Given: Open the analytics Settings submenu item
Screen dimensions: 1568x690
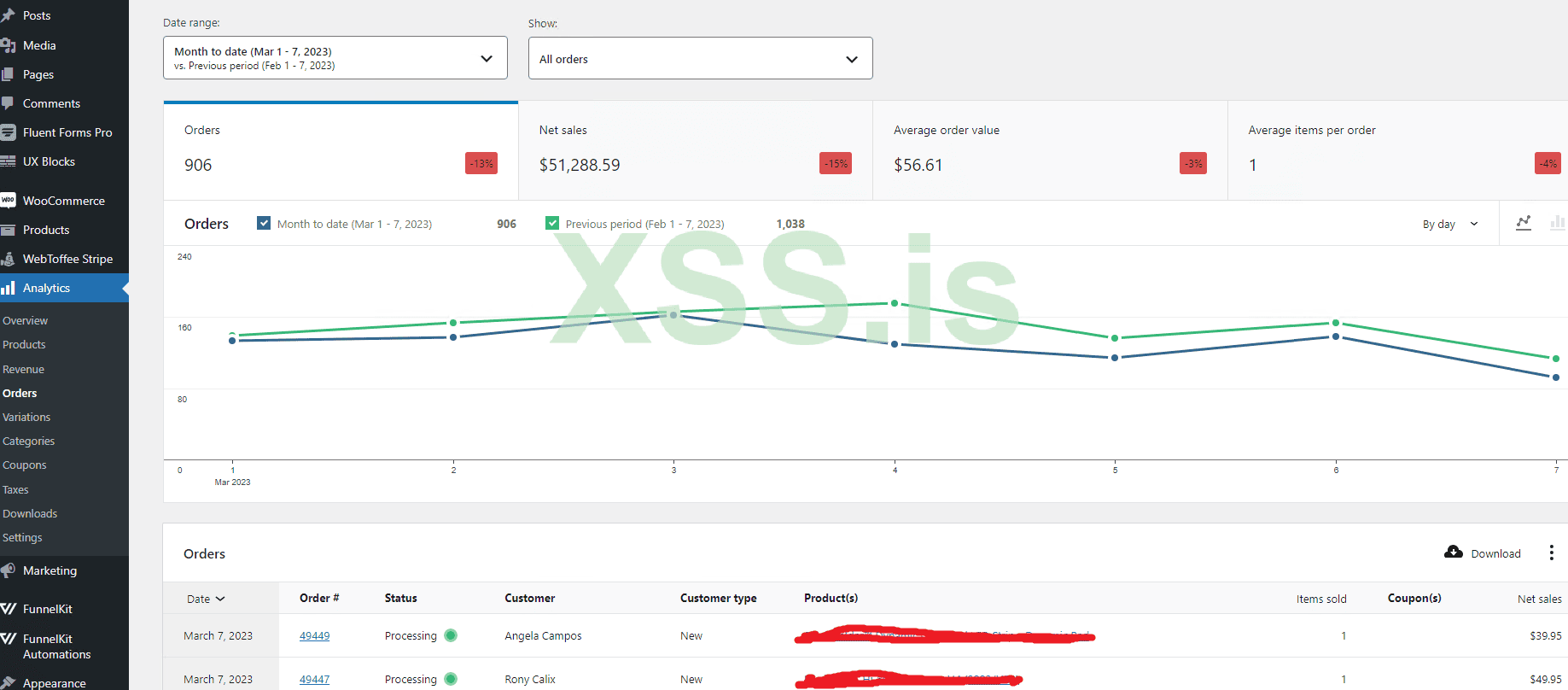Looking at the screenshot, I should pos(22,537).
